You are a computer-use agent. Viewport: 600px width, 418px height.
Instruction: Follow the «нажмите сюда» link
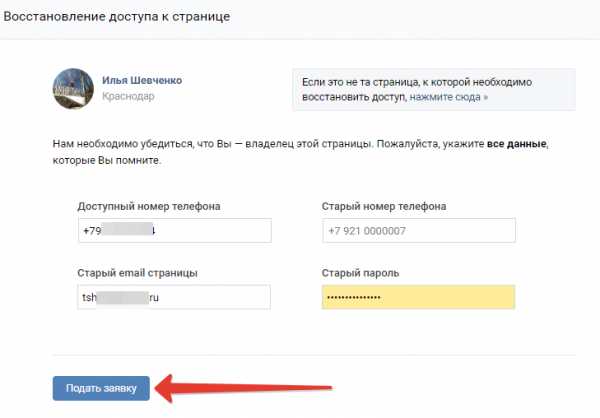(x=448, y=97)
